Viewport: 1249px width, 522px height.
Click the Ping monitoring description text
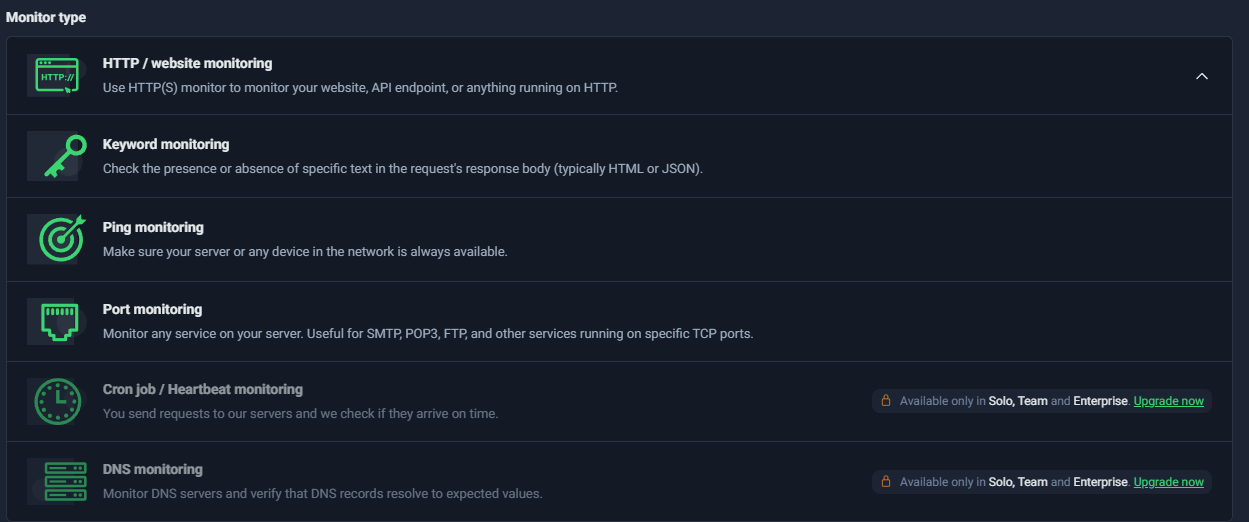(305, 251)
